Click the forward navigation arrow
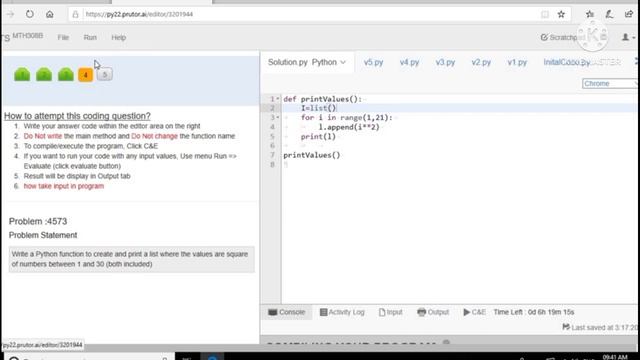The image size is (640, 360). pyautogui.click(x=10, y=14)
